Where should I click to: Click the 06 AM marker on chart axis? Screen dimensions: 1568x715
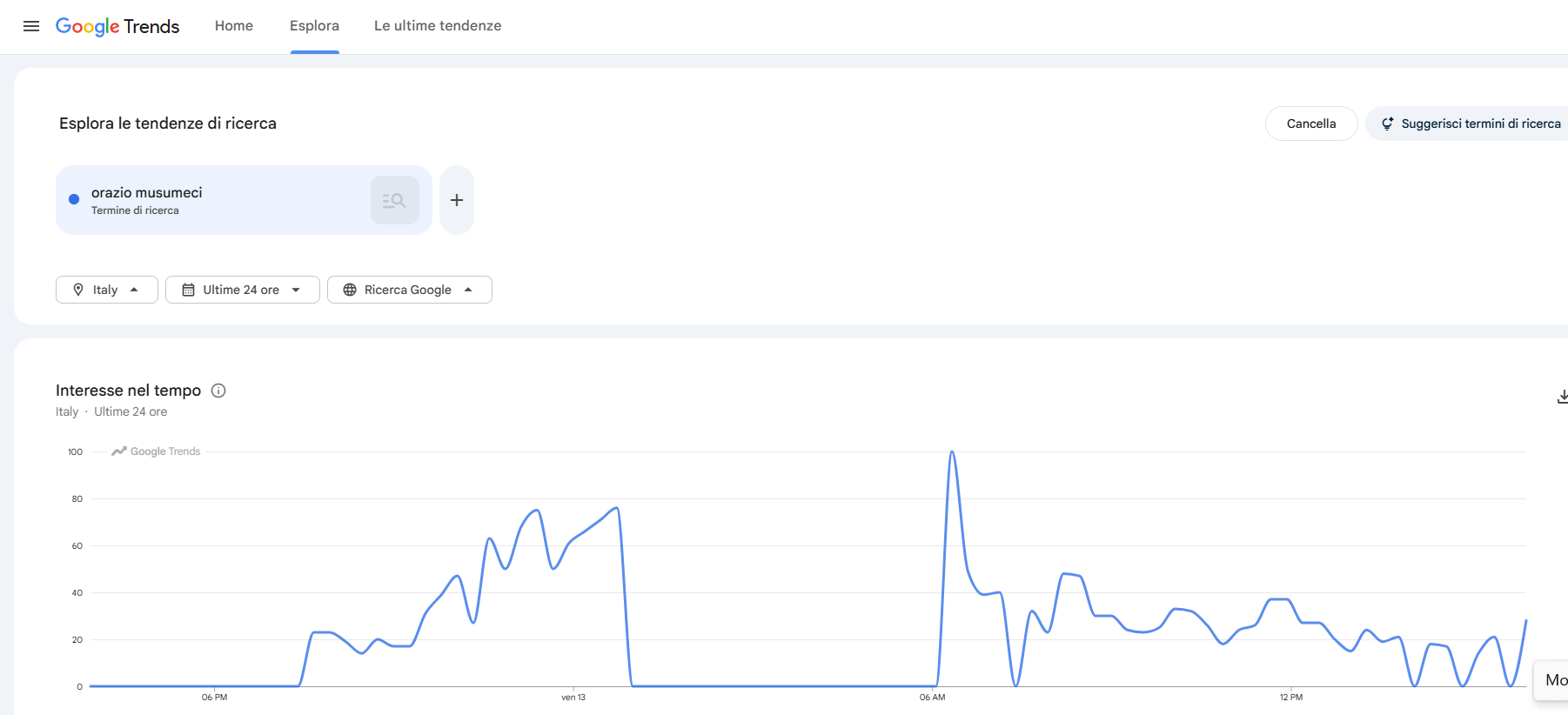click(932, 697)
